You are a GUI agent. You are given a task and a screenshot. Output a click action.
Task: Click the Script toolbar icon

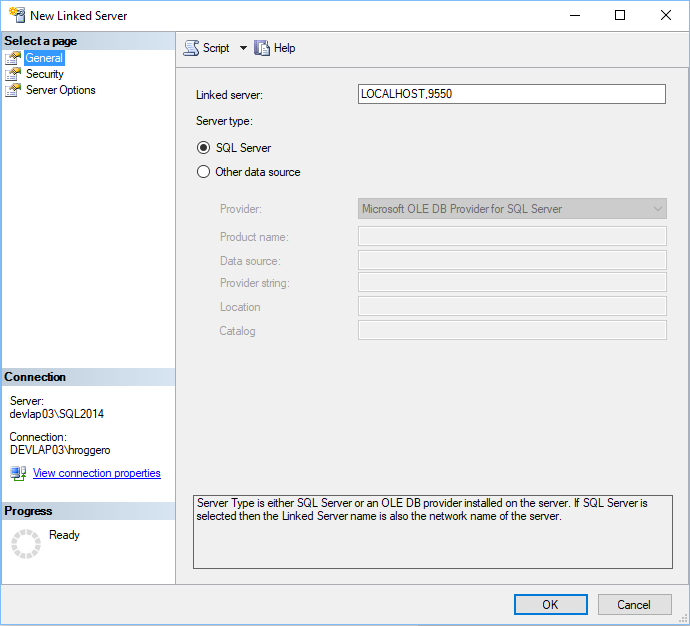click(x=191, y=48)
